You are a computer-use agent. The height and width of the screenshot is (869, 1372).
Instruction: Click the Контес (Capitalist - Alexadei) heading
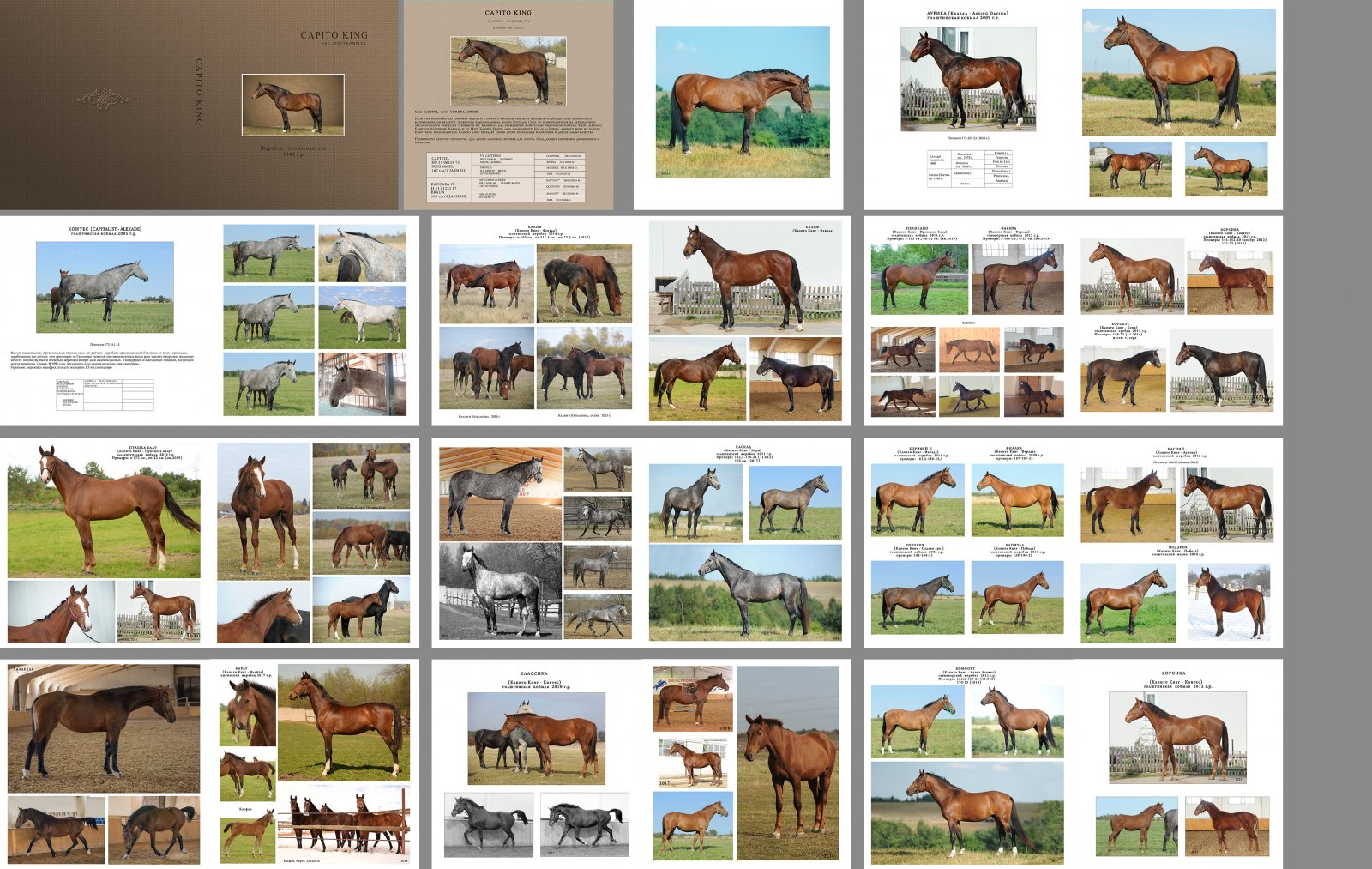105,230
